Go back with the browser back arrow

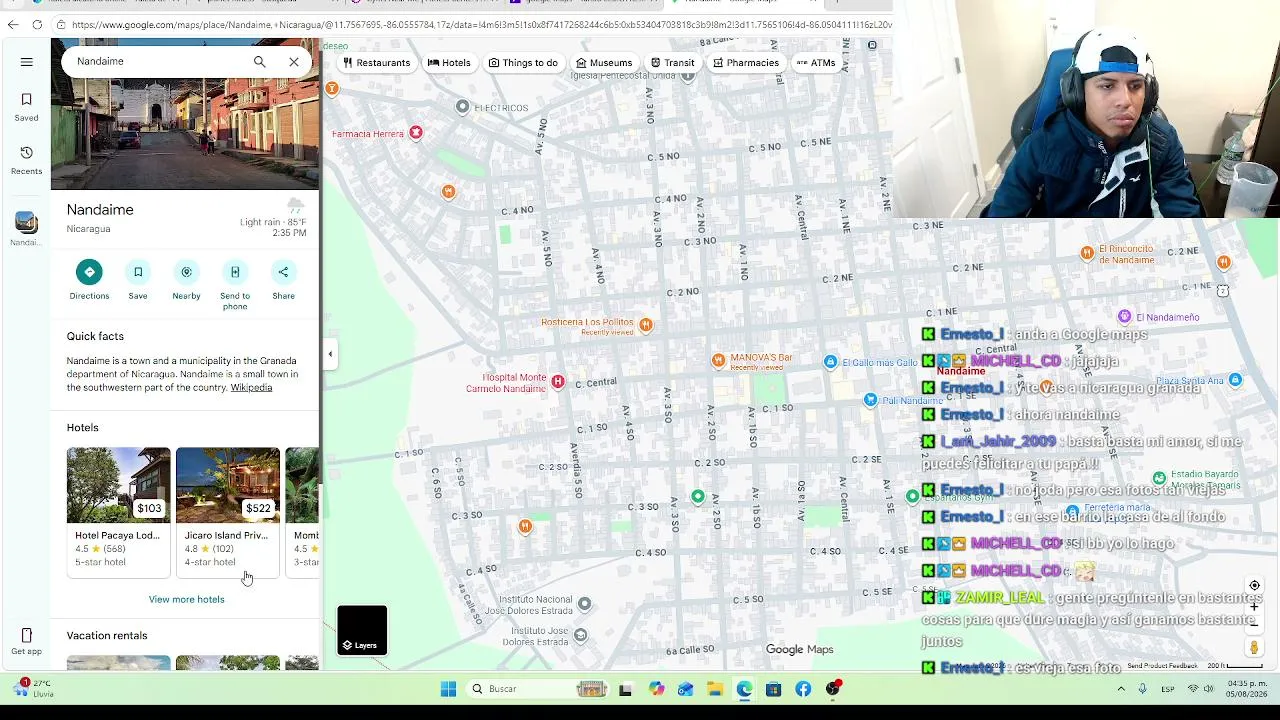point(13,25)
